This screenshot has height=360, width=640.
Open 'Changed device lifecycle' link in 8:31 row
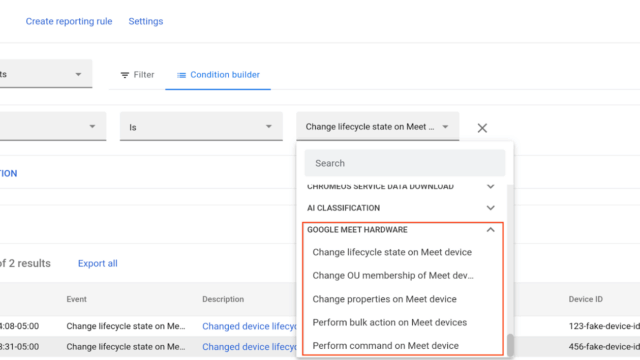(249, 347)
